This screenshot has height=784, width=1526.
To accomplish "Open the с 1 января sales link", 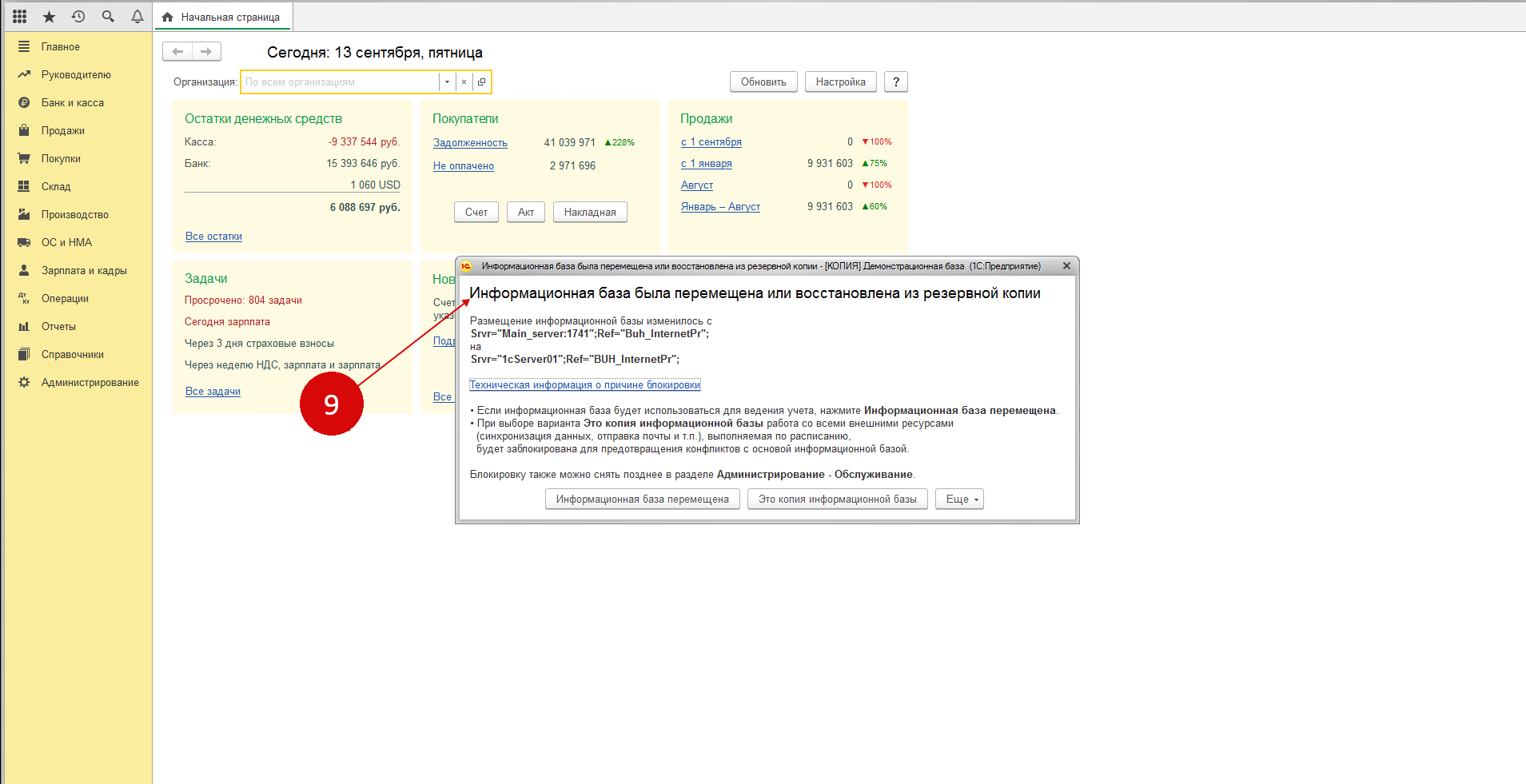I will [x=707, y=163].
